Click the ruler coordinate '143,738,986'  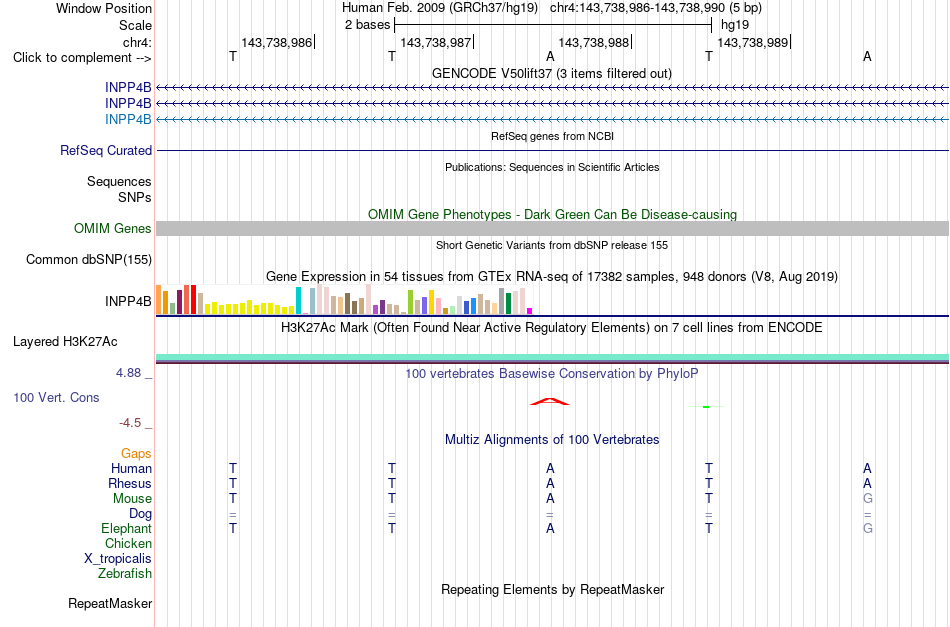point(276,42)
